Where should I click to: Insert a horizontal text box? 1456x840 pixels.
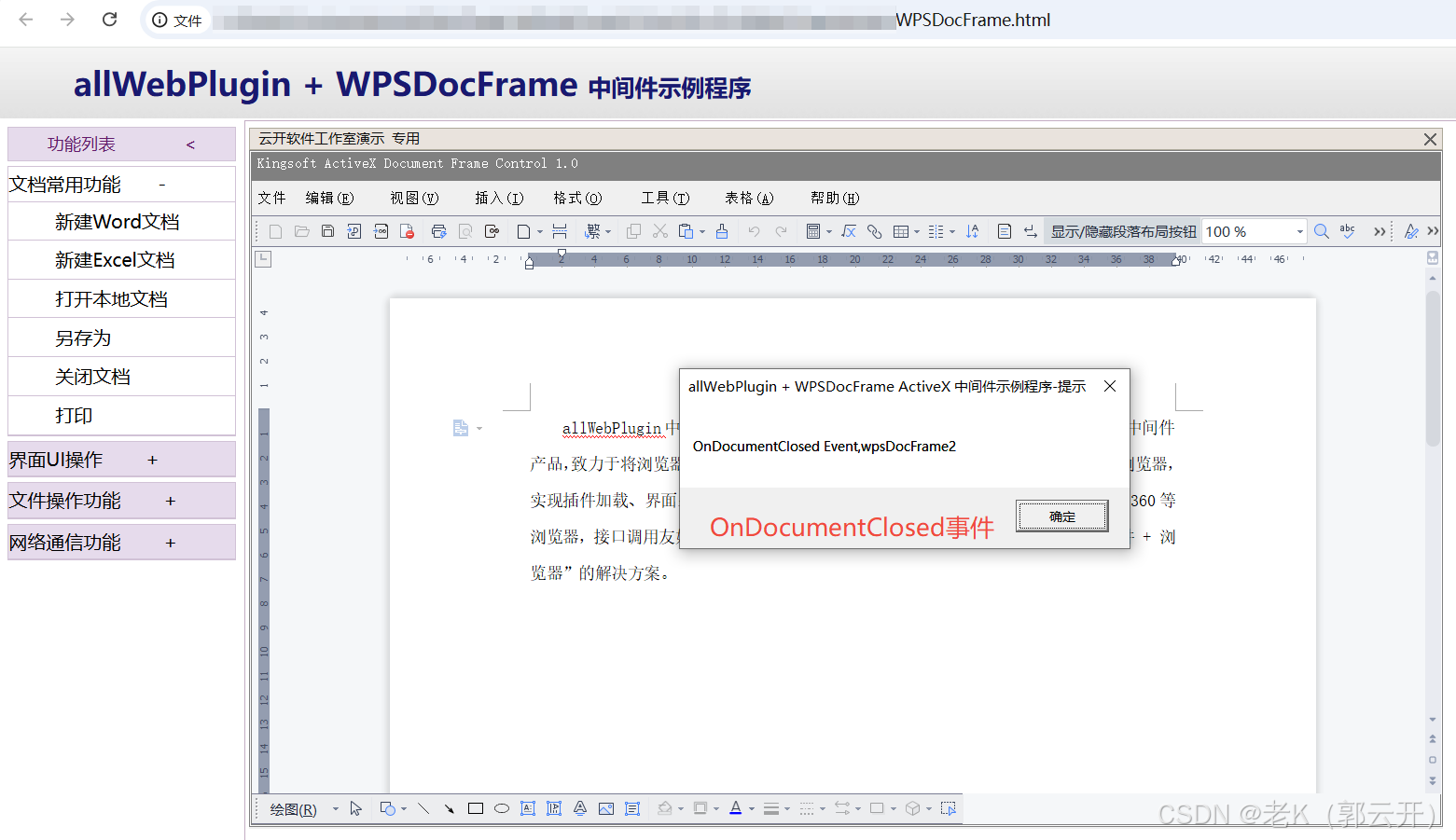click(x=528, y=808)
